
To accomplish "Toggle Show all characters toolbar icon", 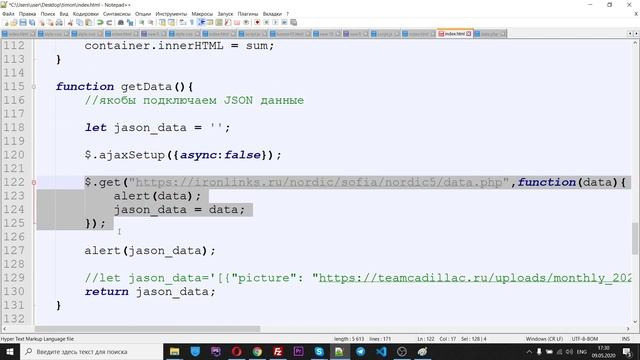I will pyautogui.click(x=191, y=22).
